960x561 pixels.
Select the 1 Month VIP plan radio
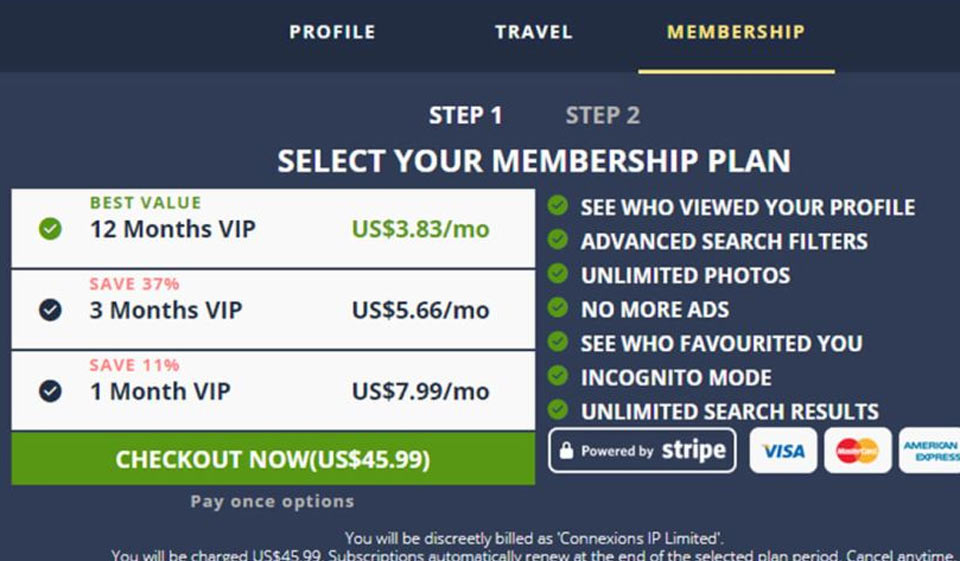(x=50, y=390)
